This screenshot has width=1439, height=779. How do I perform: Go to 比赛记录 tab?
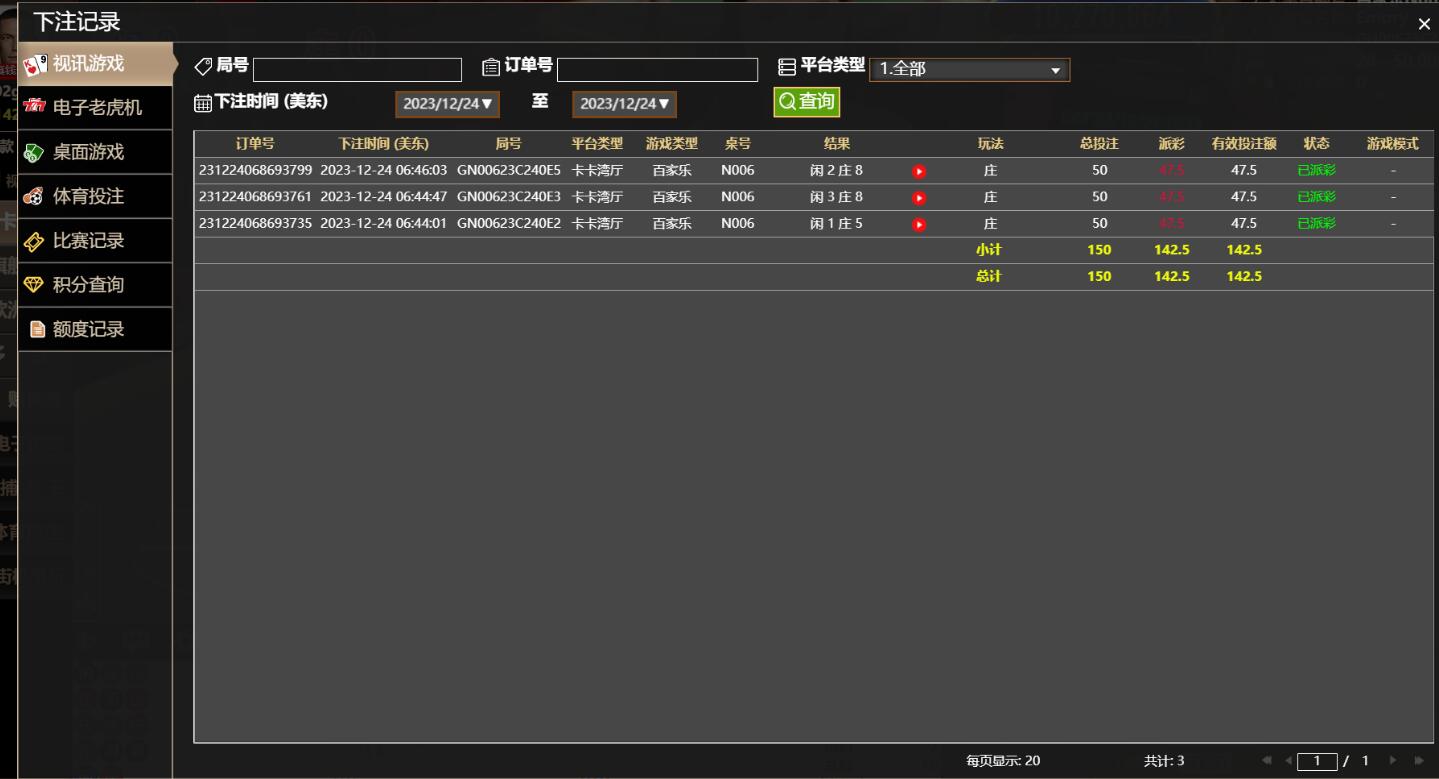click(x=95, y=241)
